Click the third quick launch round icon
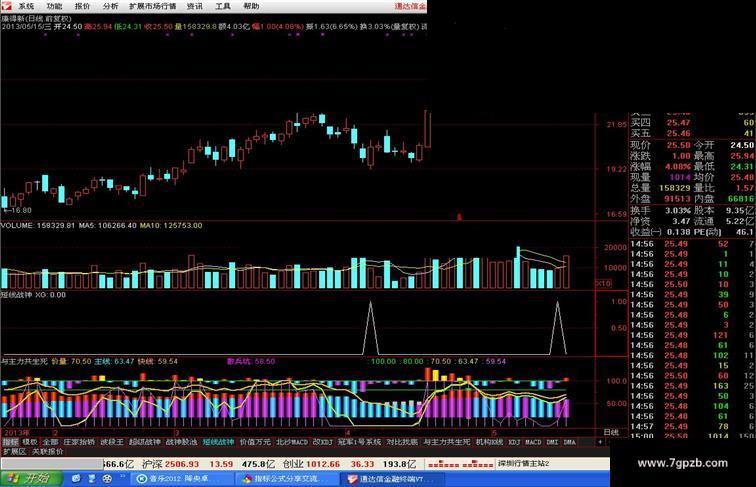Screen dimensions: 756x487 pos(107,479)
